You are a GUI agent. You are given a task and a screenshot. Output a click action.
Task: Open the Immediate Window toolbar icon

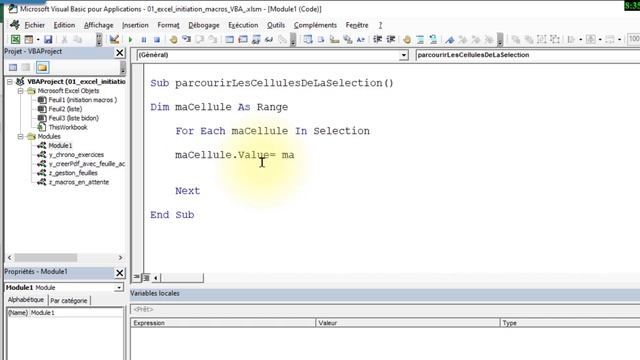pos(243,40)
